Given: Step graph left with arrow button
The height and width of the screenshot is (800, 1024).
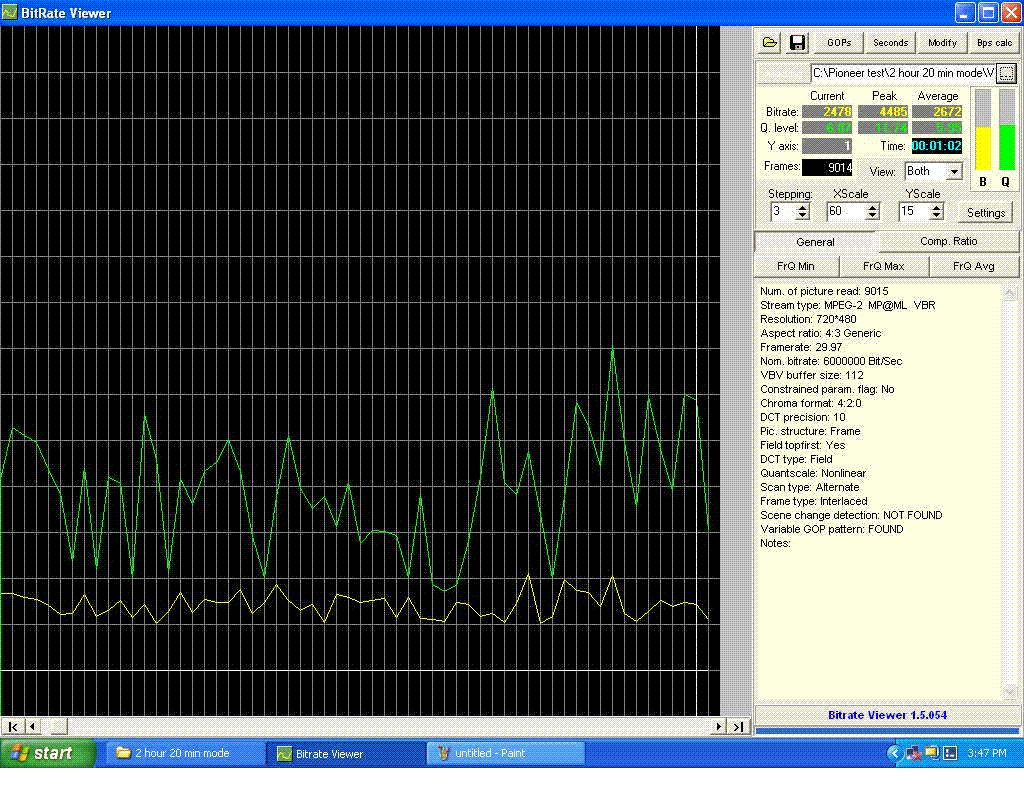Looking at the screenshot, I should [31, 726].
